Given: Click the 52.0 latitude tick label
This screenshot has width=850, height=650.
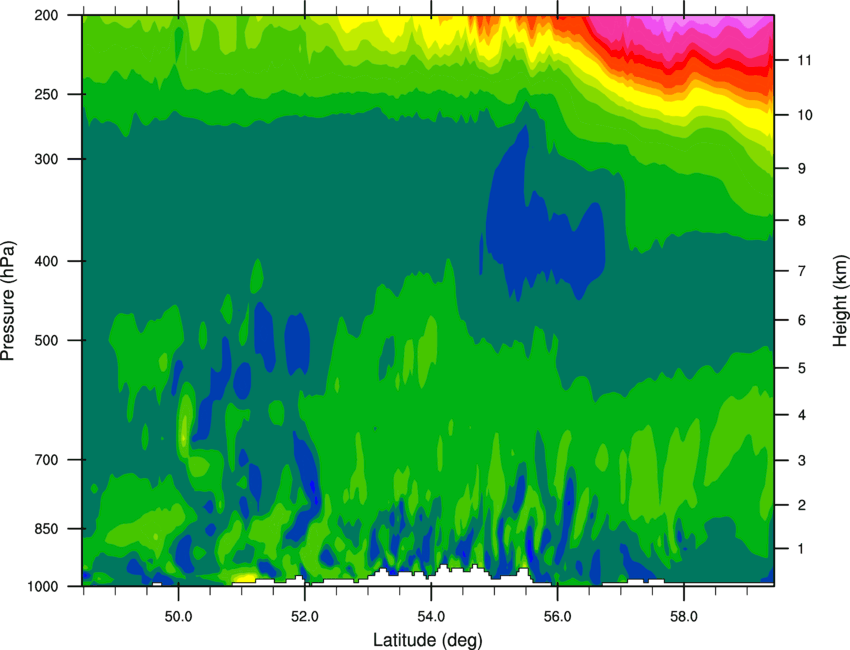Looking at the screenshot, I should click(x=305, y=617).
